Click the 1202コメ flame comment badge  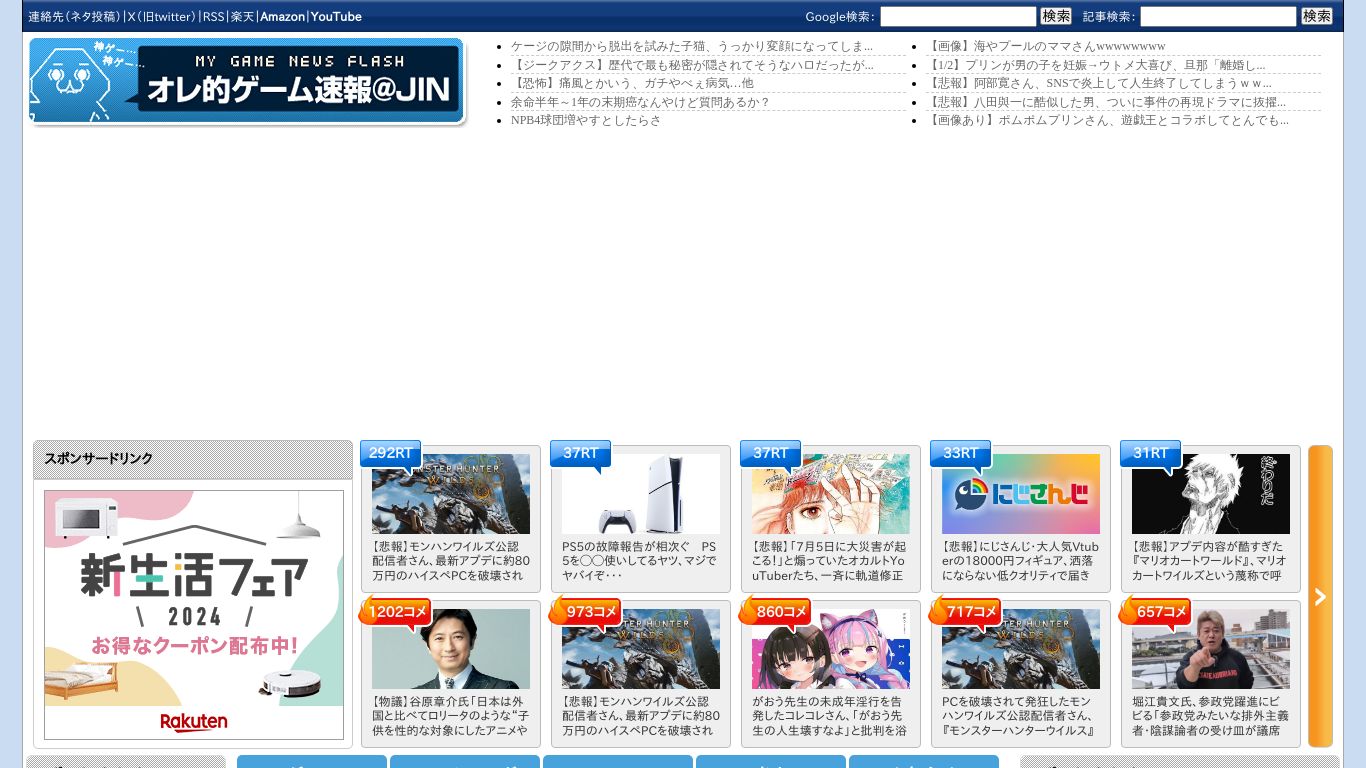[396, 611]
